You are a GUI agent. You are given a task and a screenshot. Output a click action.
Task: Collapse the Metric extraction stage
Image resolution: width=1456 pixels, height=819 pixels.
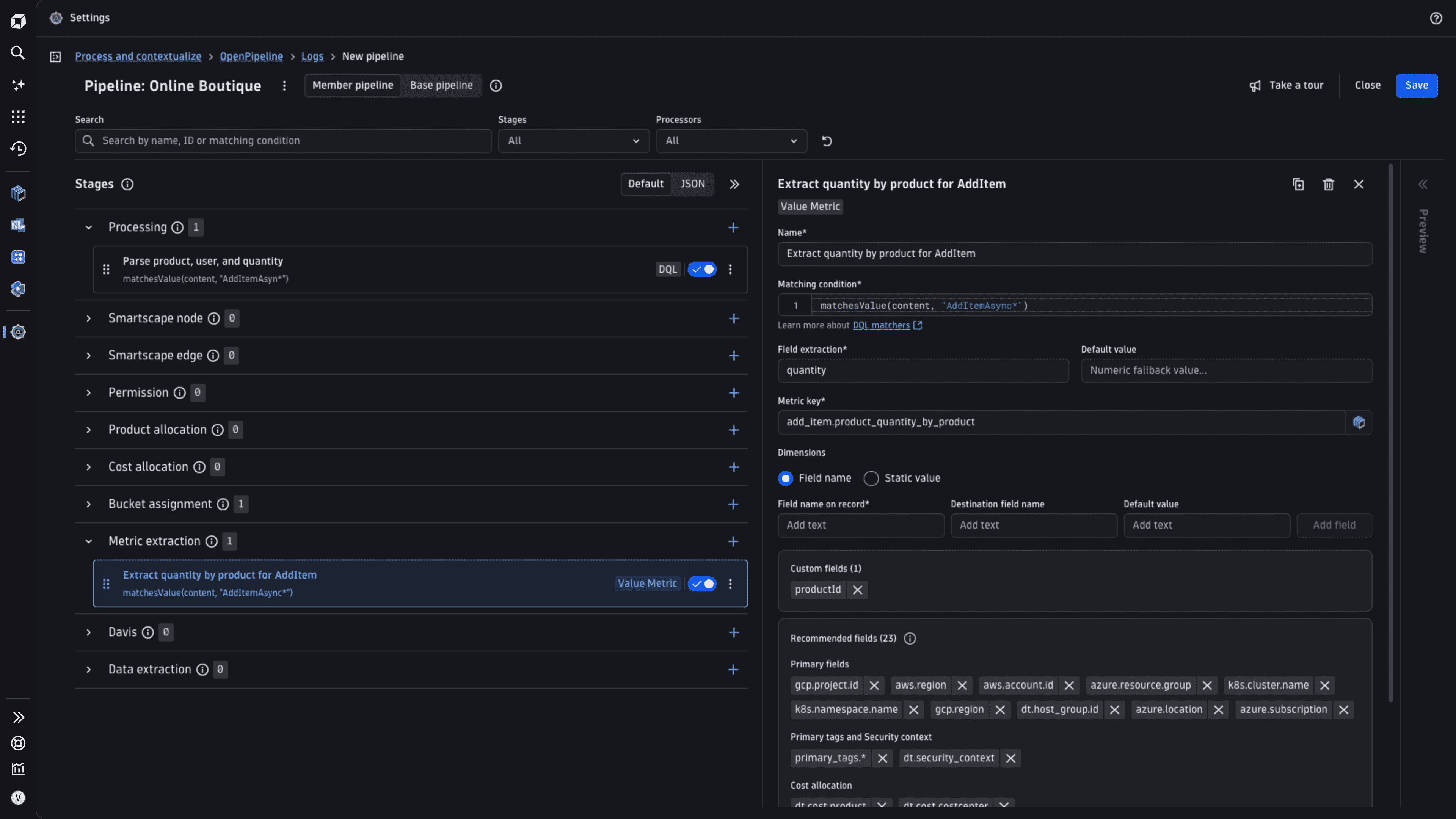tap(89, 541)
